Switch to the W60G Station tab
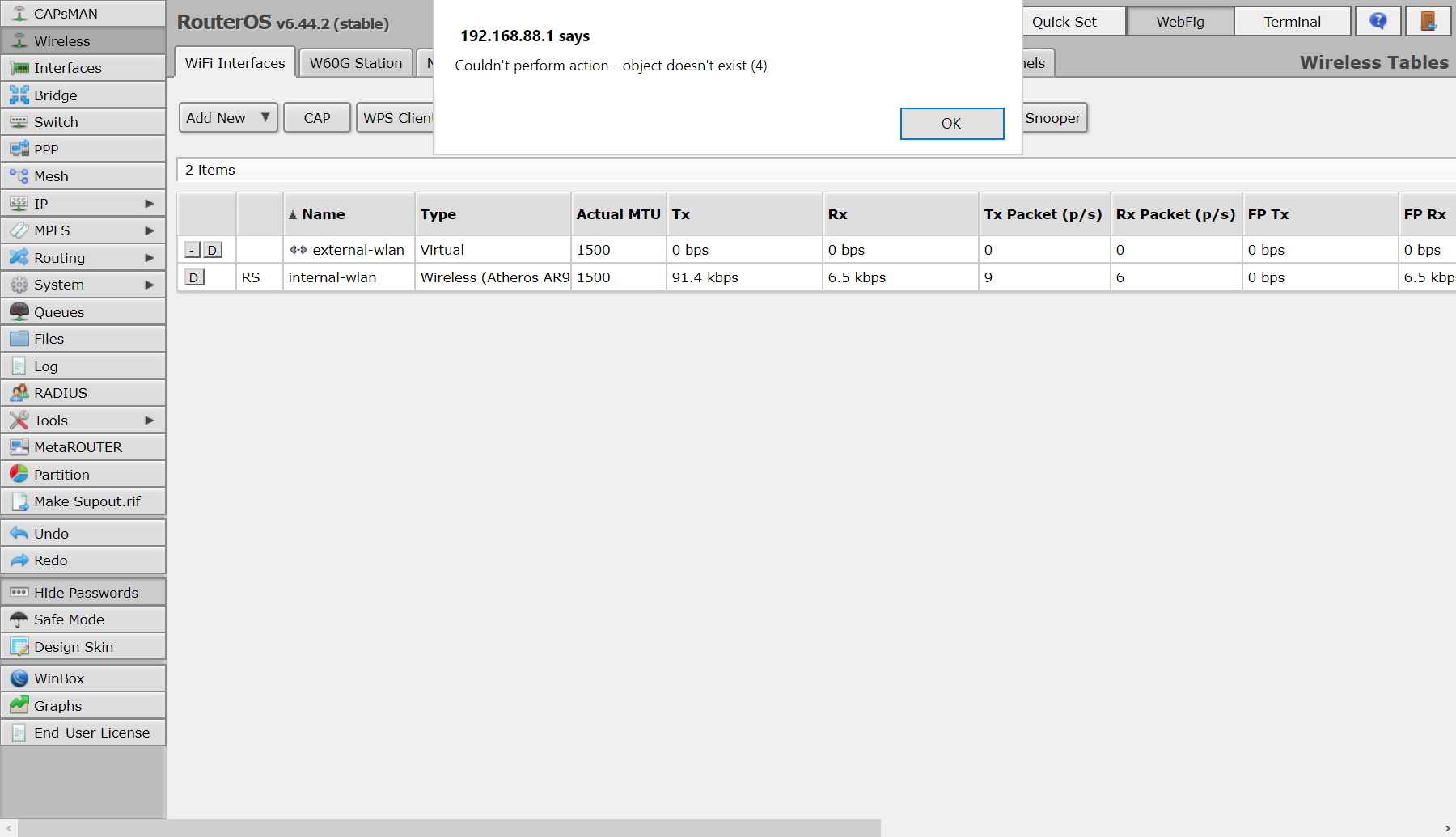Image resolution: width=1456 pixels, height=837 pixels. click(356, 63)
